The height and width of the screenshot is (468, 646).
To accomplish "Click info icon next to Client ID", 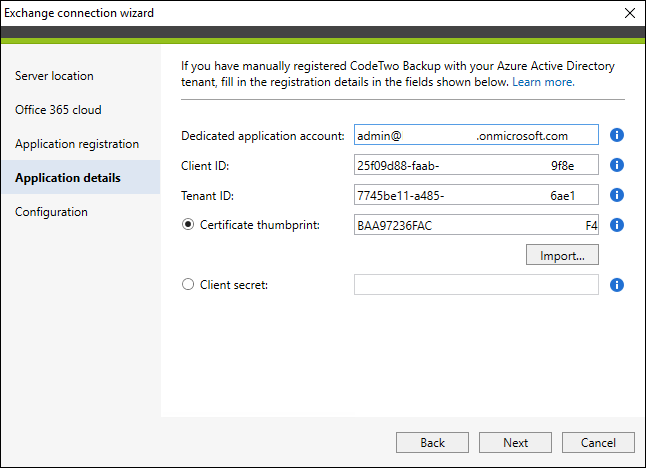I will point(616,165).
